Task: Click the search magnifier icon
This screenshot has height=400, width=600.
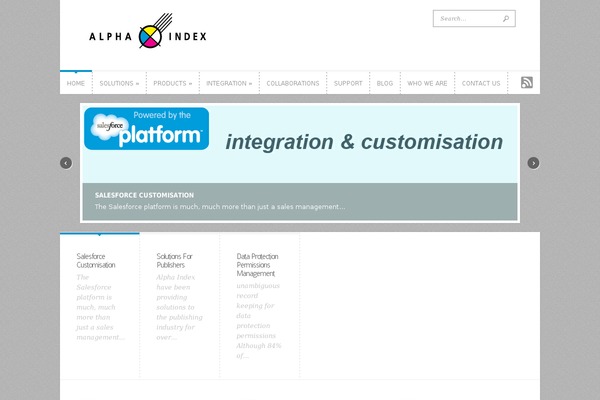Action: point(506,18)
